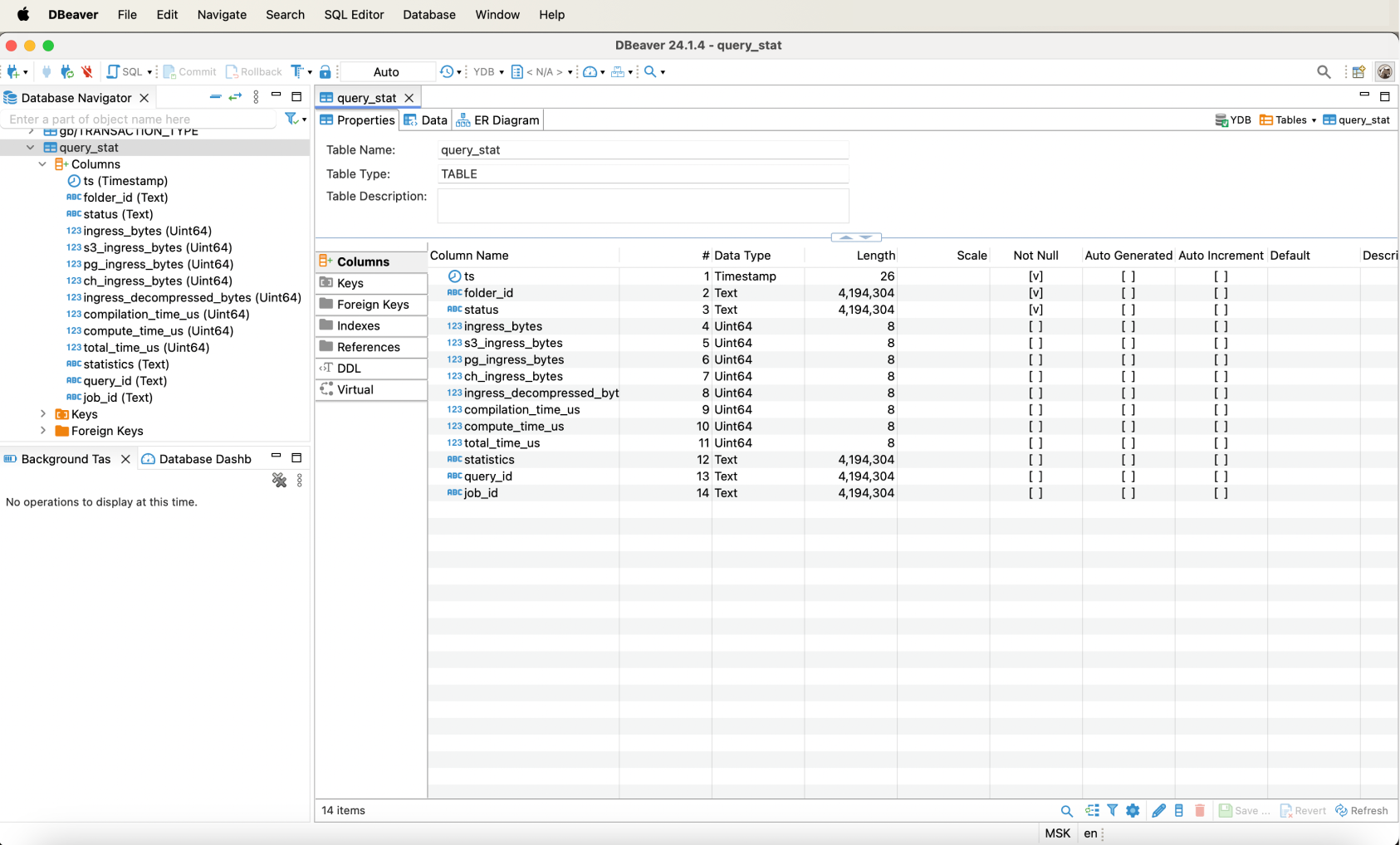This screenshot has height=845, width=1400.
Task: Open the YDB active database dropdown
Action: point(488,72)
